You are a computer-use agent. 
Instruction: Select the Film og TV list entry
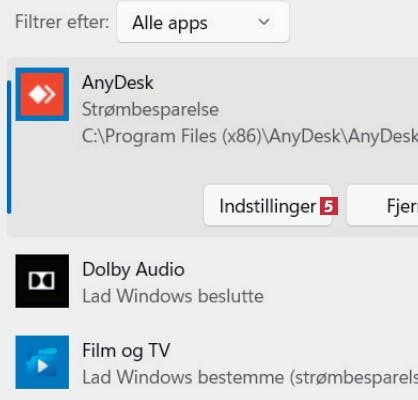(x=212, y=362)
